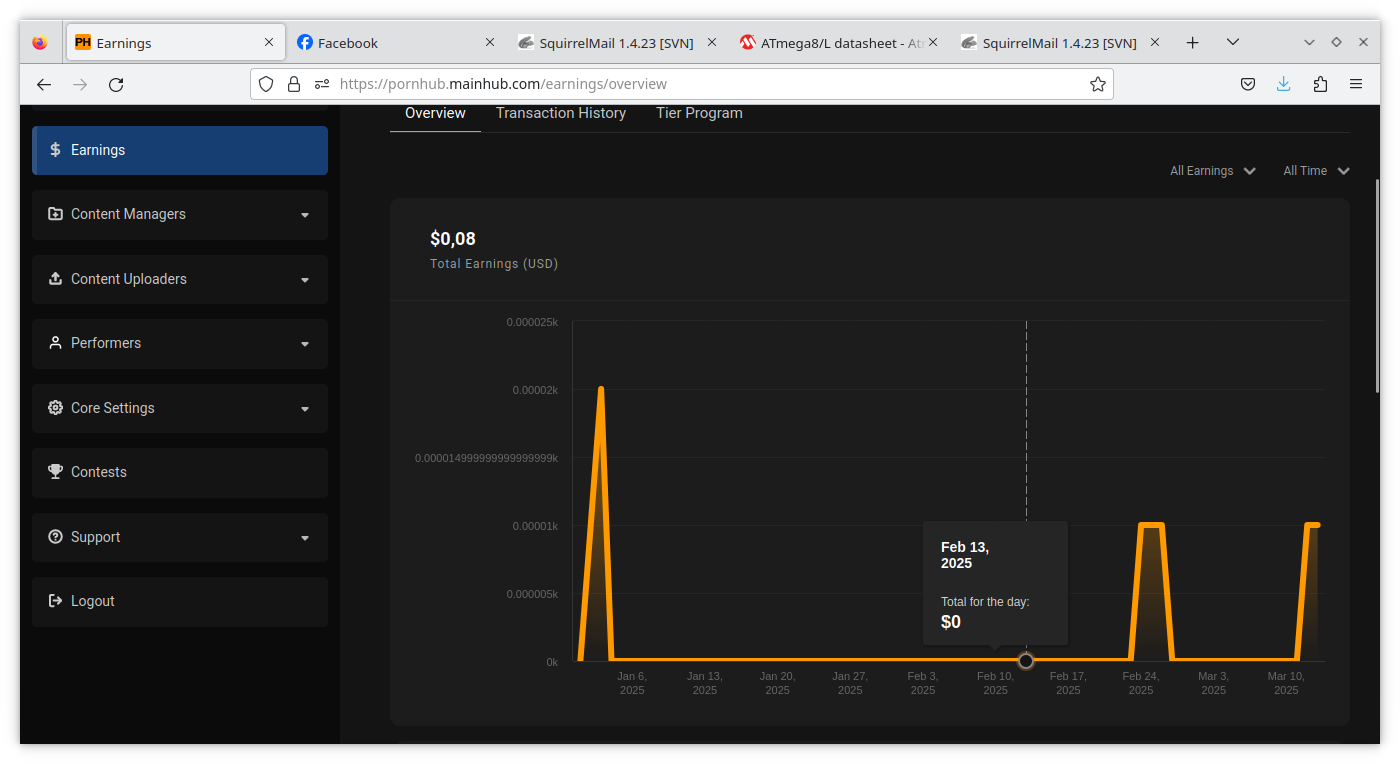This screenshot has height=764, width=1400.
Task: Click the padlock site information icon
Action: point(294,85)
